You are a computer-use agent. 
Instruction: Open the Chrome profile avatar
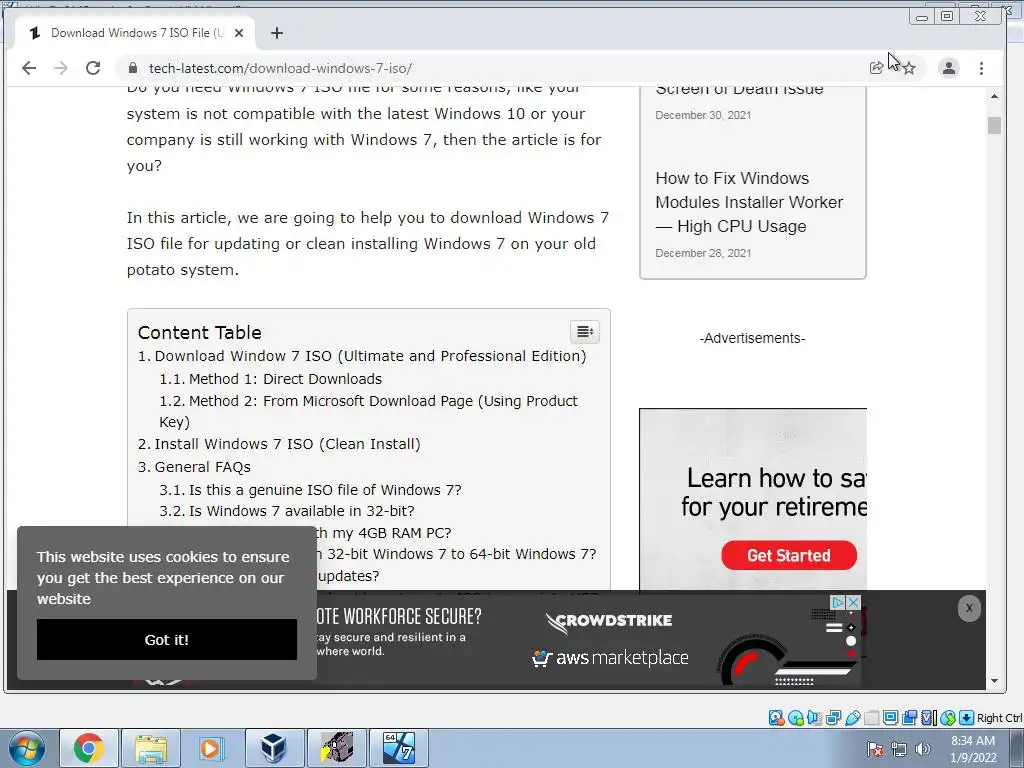(948, 68)
